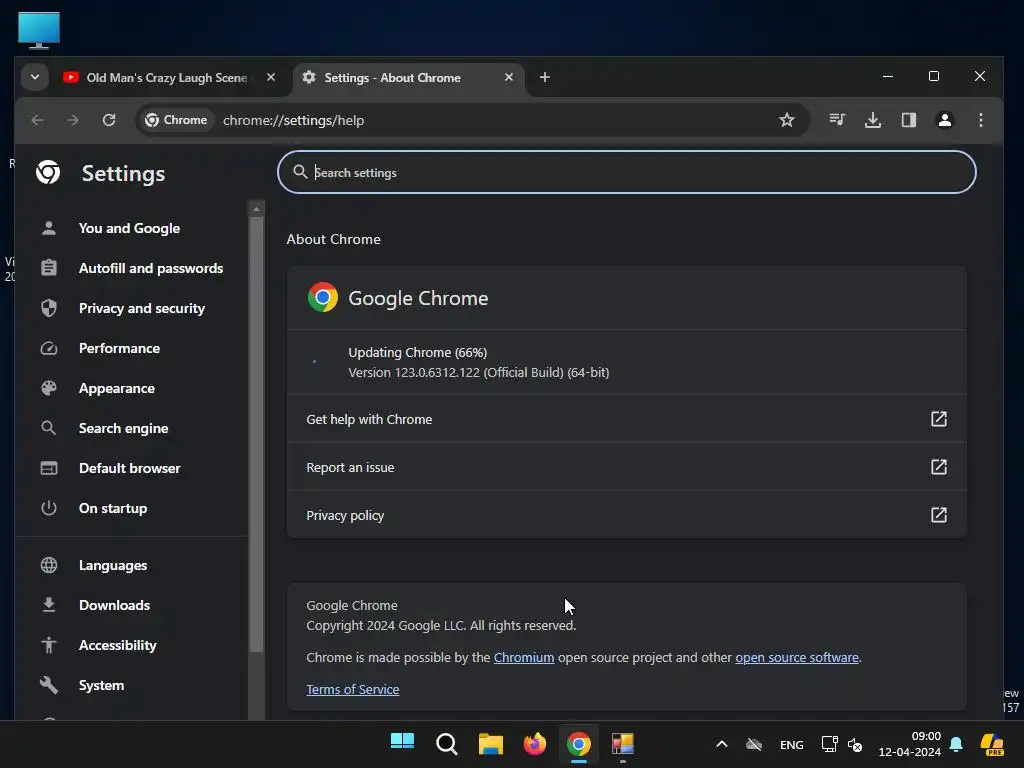This screenshot has width=1024, height=768.
Task: Click the sidebar vertical scrollbar thumb
Action: (257, 434)
